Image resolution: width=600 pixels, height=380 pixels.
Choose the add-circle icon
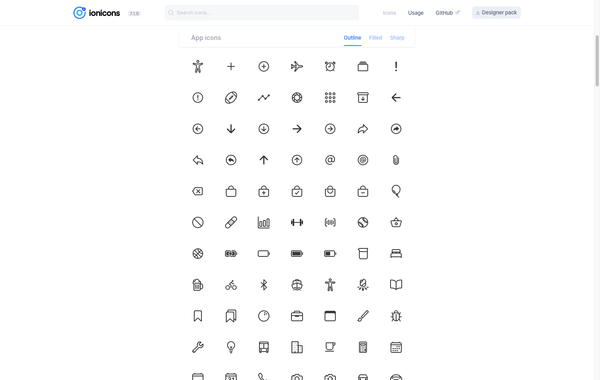(264, 66)
